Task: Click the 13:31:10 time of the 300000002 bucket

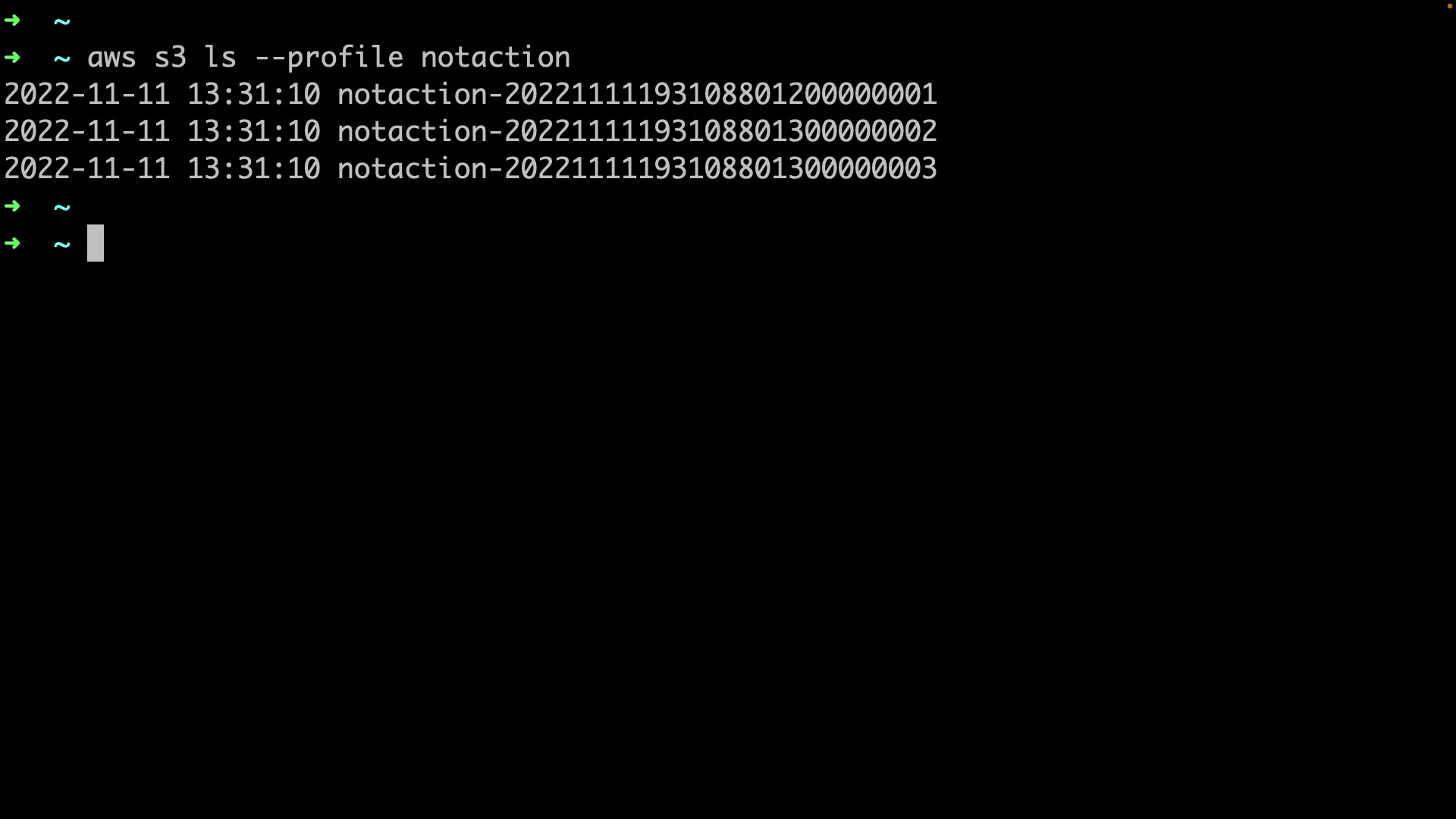Action: [254, 131]
